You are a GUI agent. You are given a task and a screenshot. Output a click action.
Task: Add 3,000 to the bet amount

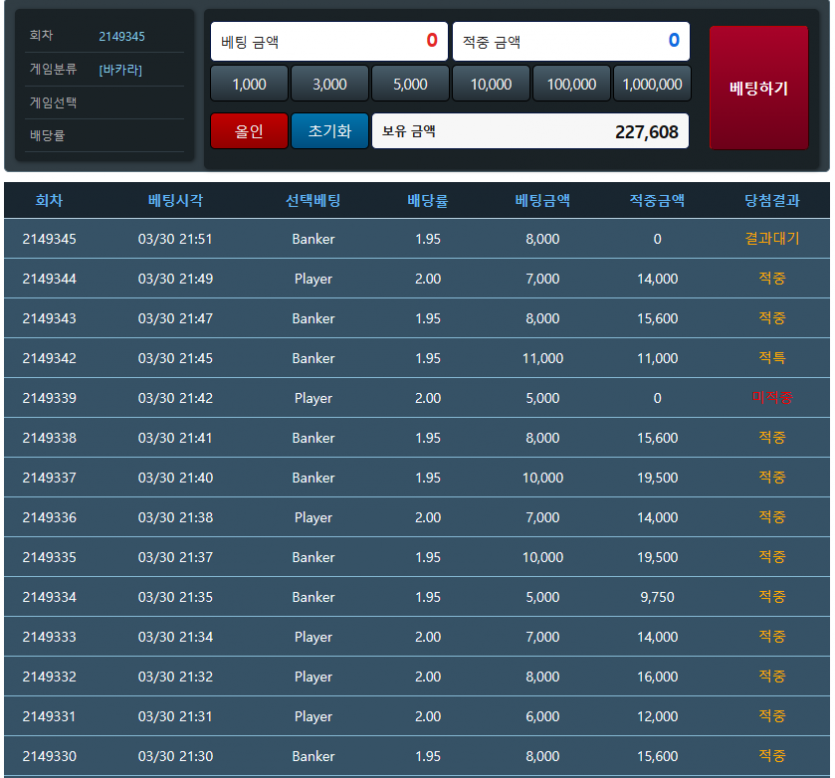(330, 84)
